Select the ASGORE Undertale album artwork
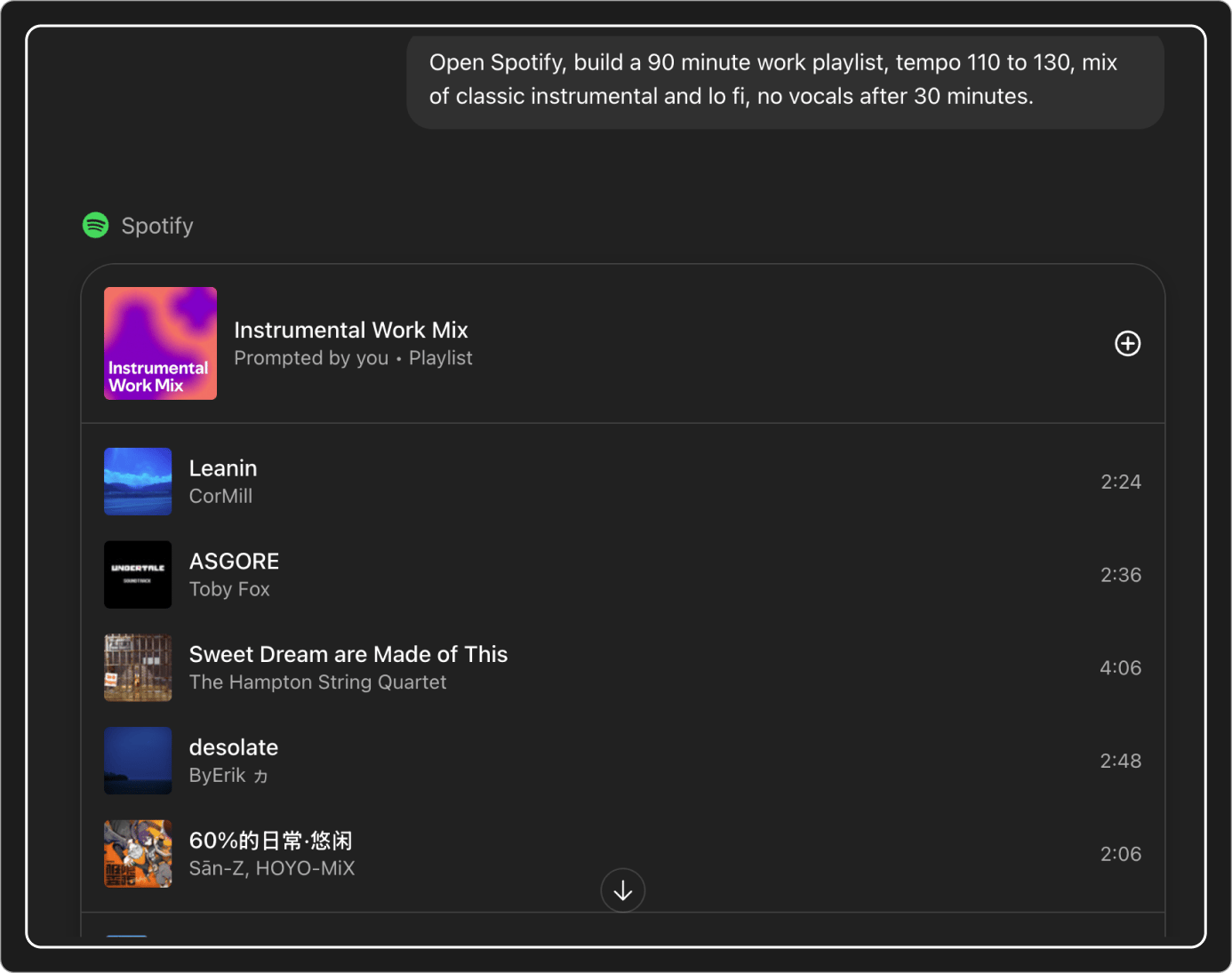 [x=138, y=575]
